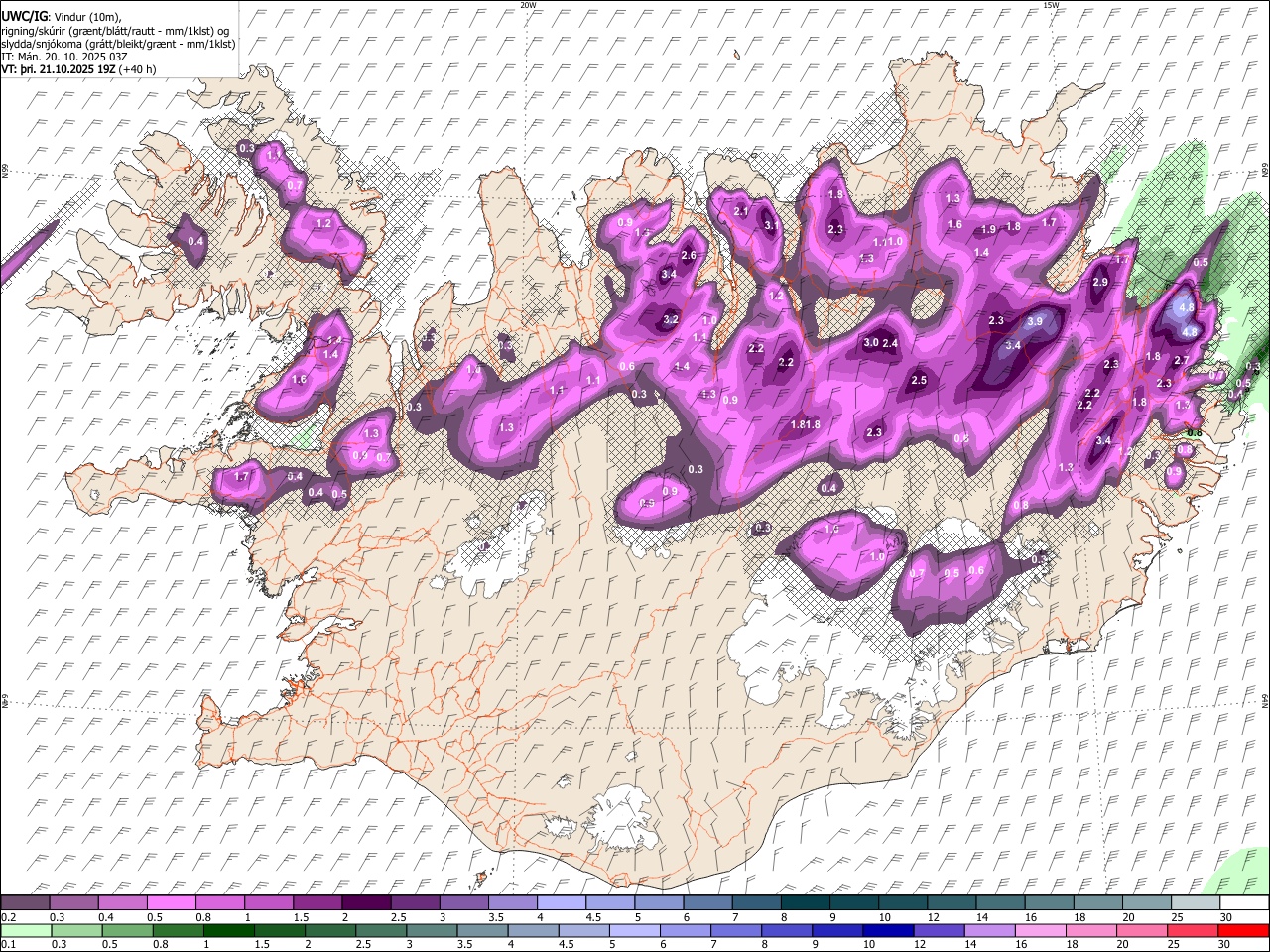The image size is (1270, 952).
Task: Click the 2.4 precipitation value on map
Action: [890, 343]
